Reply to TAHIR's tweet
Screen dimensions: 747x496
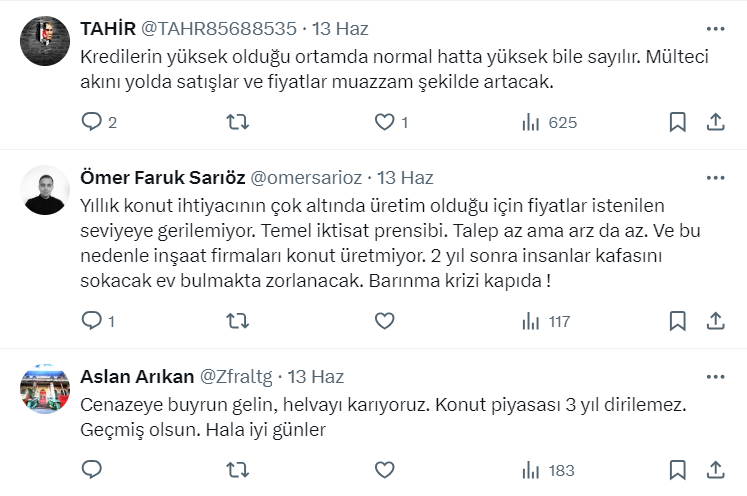tap(91, 122)
